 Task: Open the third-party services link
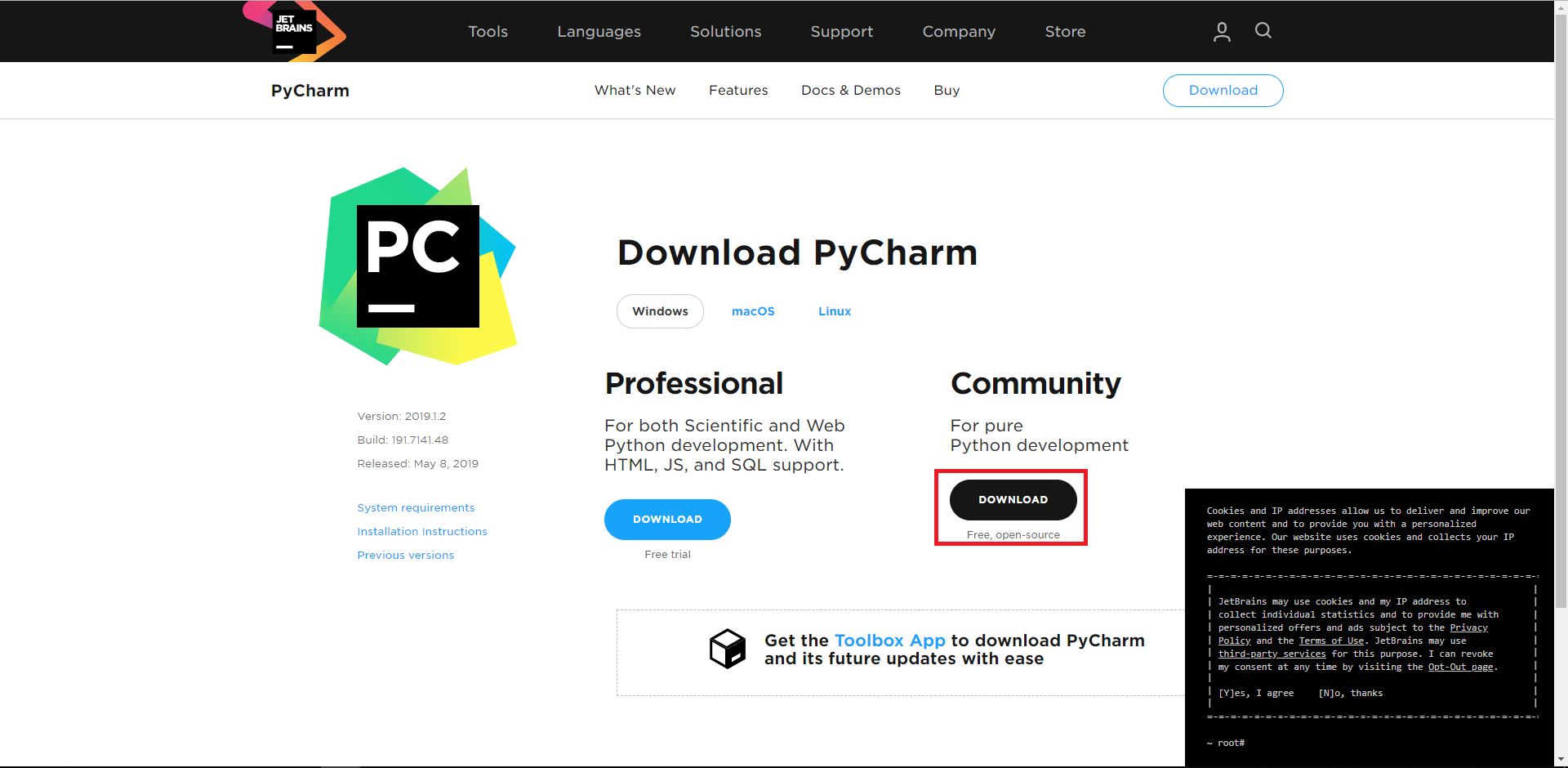[1272, 654]
